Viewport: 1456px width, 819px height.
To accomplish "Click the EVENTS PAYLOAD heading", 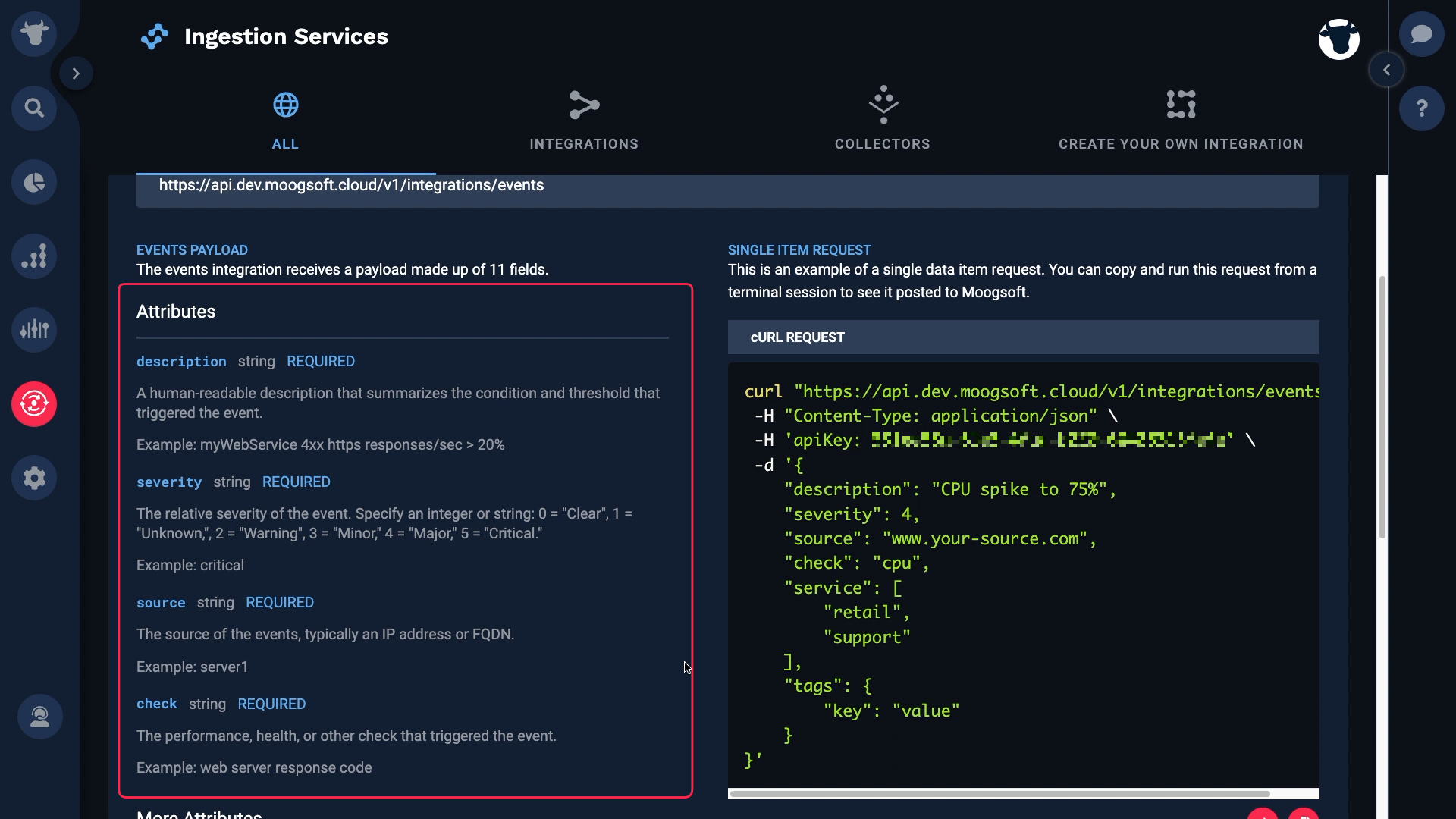I will [192, 250].
